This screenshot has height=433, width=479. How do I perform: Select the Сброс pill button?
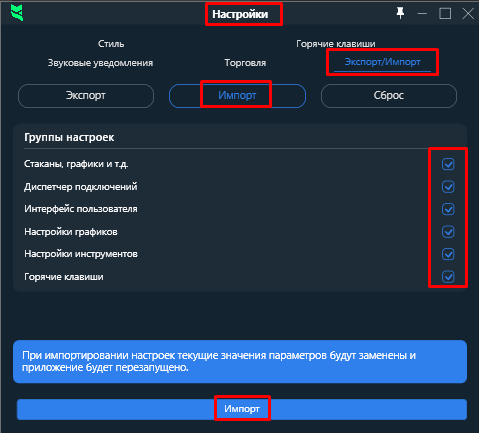pos(389,96)
